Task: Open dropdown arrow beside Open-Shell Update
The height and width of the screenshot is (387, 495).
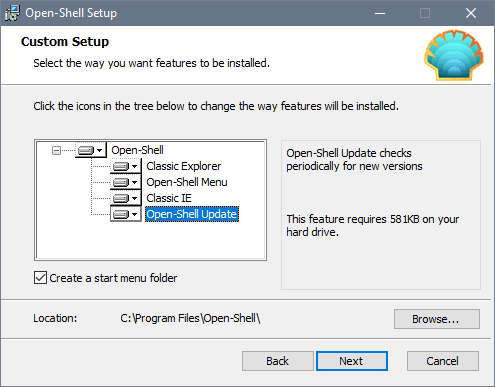Action: [134, 214]
